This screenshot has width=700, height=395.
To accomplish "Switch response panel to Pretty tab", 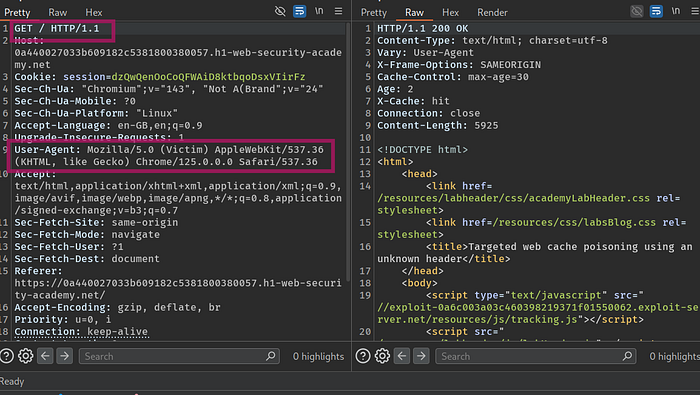I will (x=374, y=12).
